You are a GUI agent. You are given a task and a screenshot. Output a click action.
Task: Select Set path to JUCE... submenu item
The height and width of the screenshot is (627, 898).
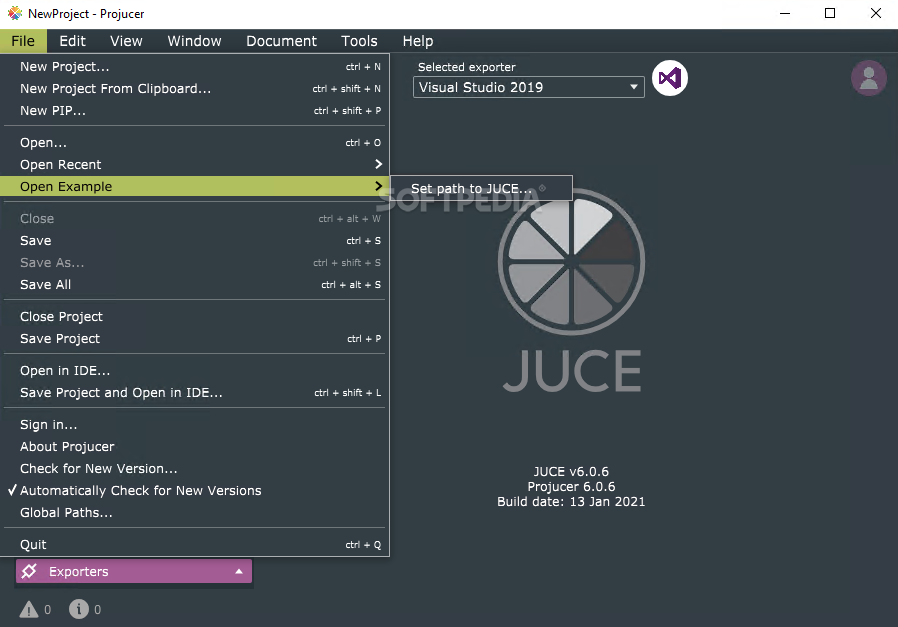481,188
